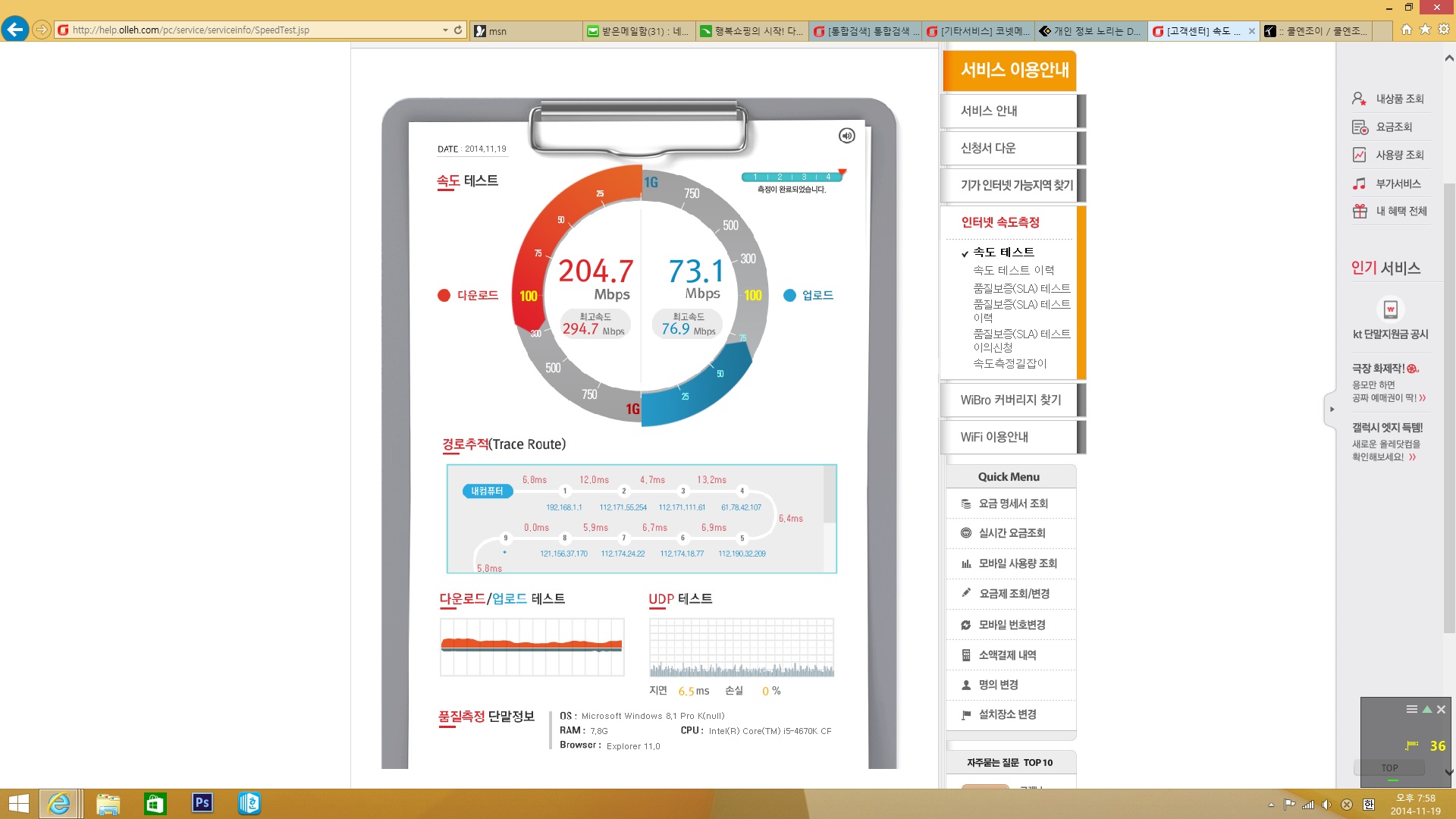
Task: Open 내 혜택 전체 gift icon
Action: pos(1359,211)
